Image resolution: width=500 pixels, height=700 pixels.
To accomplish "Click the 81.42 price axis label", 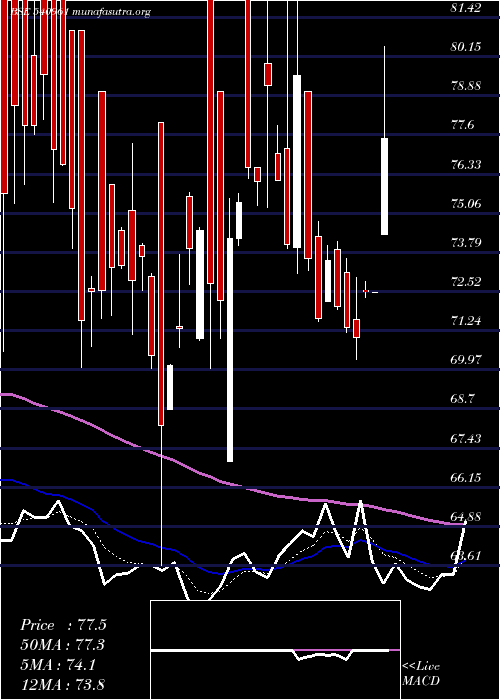I will (x=466, y=7).
